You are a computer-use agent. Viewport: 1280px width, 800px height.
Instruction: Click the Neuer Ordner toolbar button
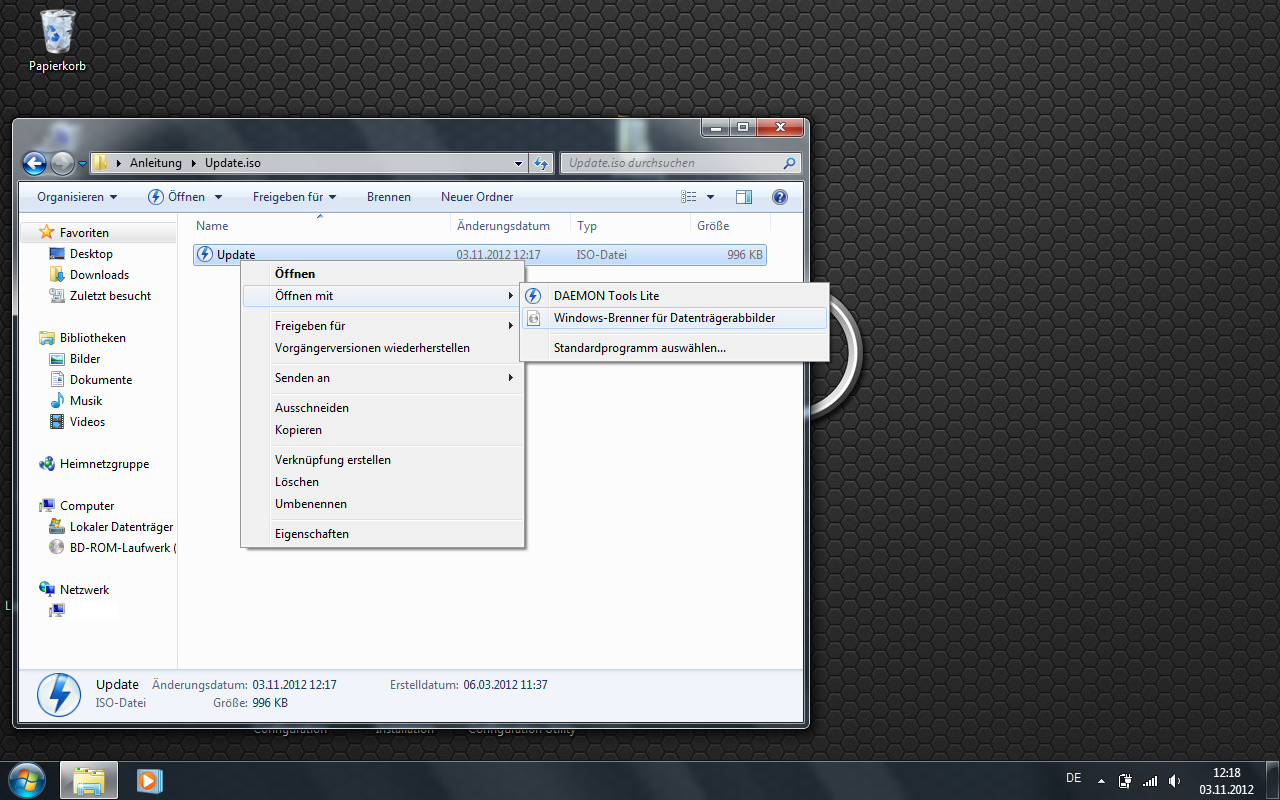pos(477,197)
